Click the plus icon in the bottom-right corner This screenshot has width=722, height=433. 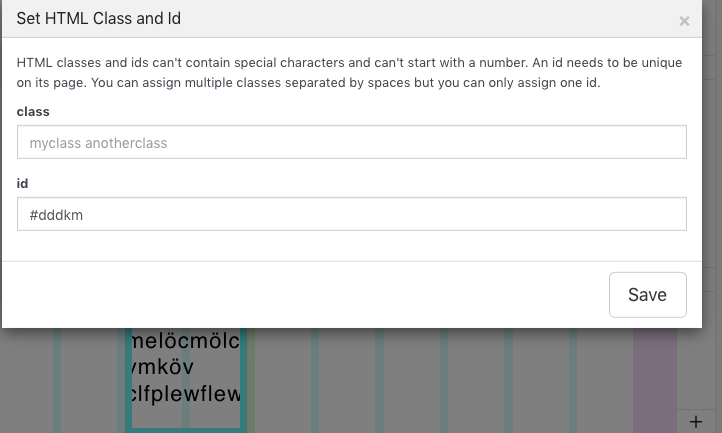(696, 421)
